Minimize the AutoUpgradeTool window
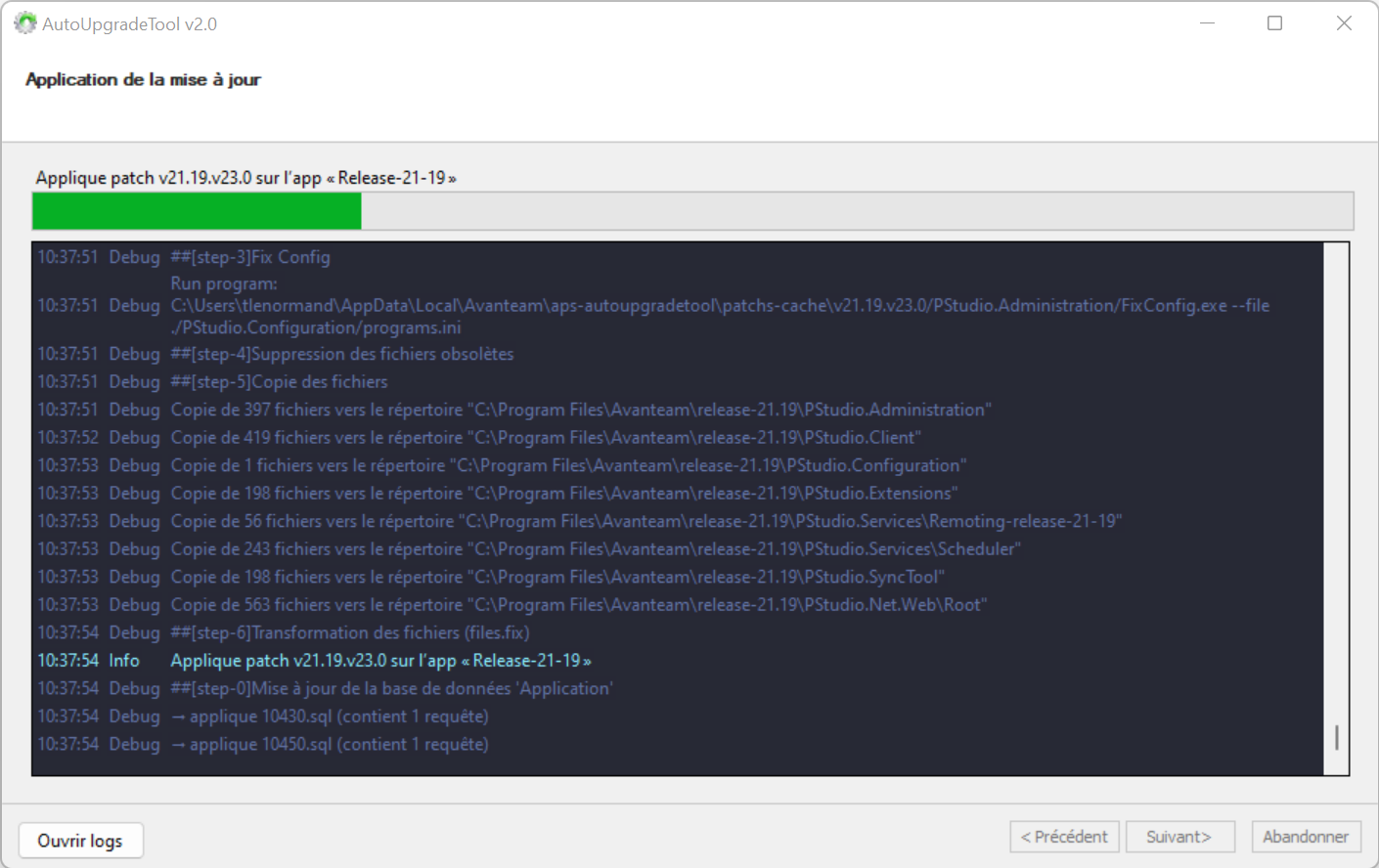Screen dimensions: 1379x868 coord(1207,23)
